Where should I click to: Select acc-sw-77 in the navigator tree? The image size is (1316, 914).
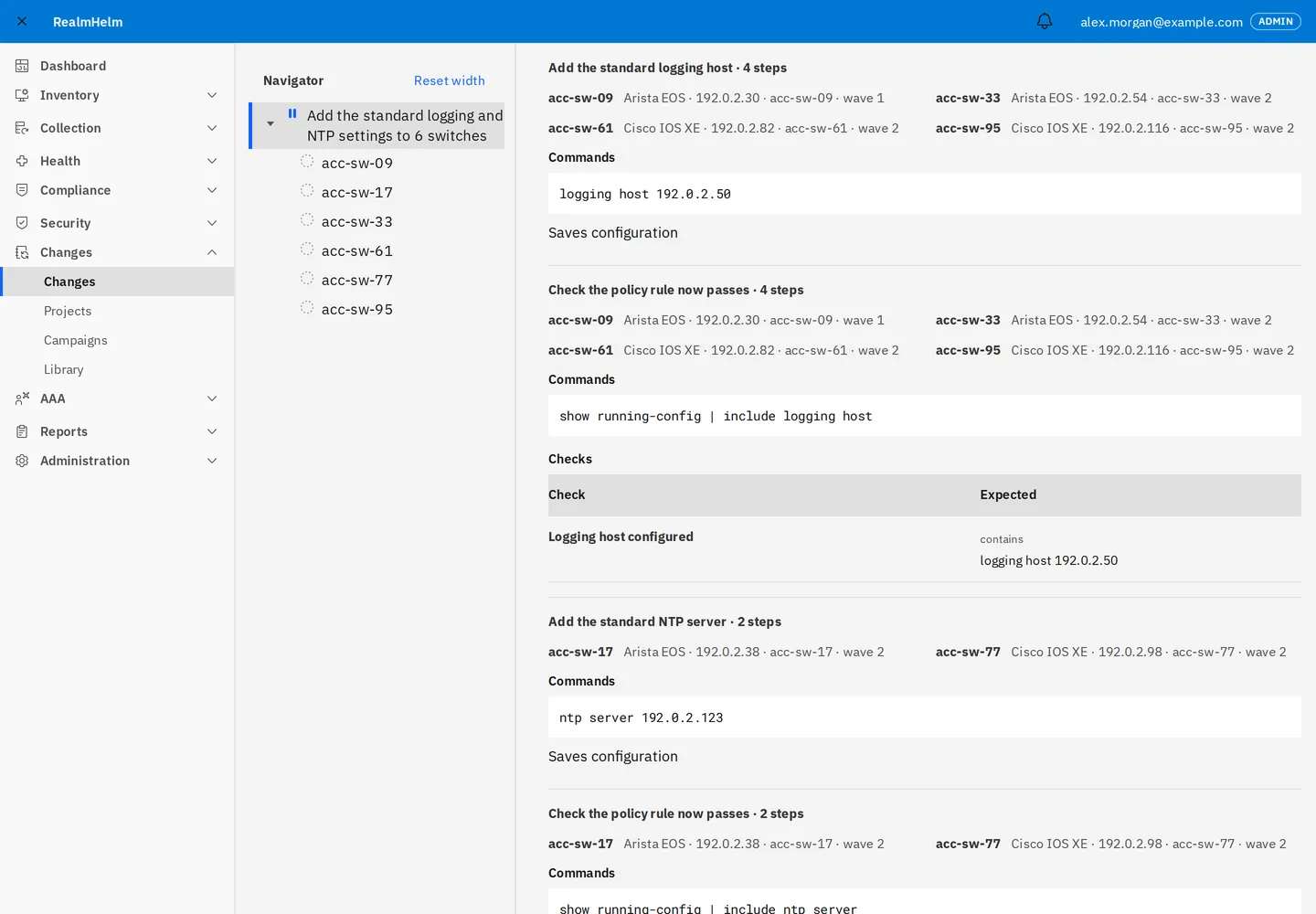pyautogui.click(x=357, y=280)
